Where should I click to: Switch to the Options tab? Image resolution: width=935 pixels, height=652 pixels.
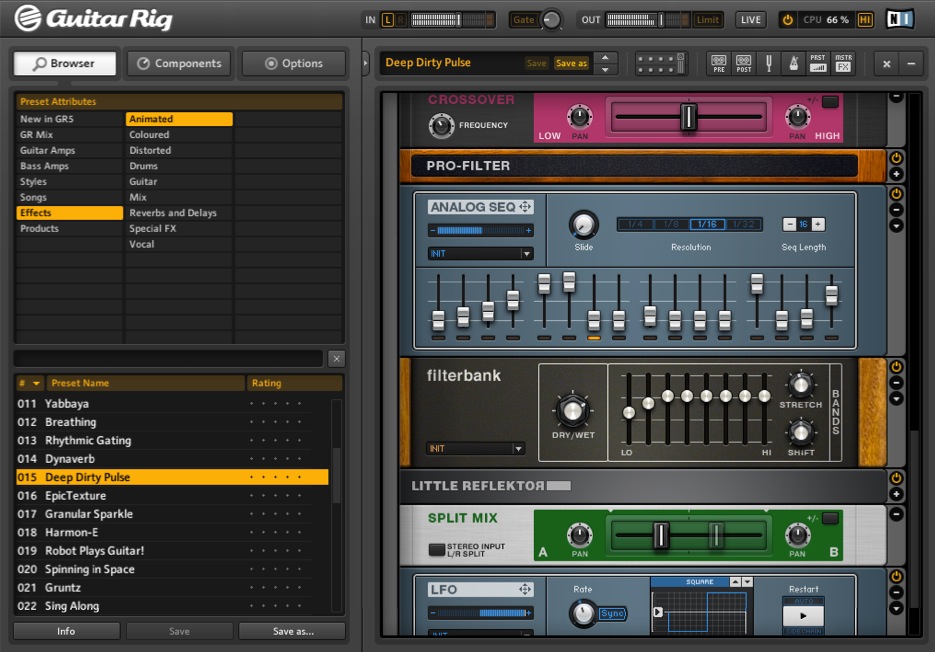coord(293,63)
